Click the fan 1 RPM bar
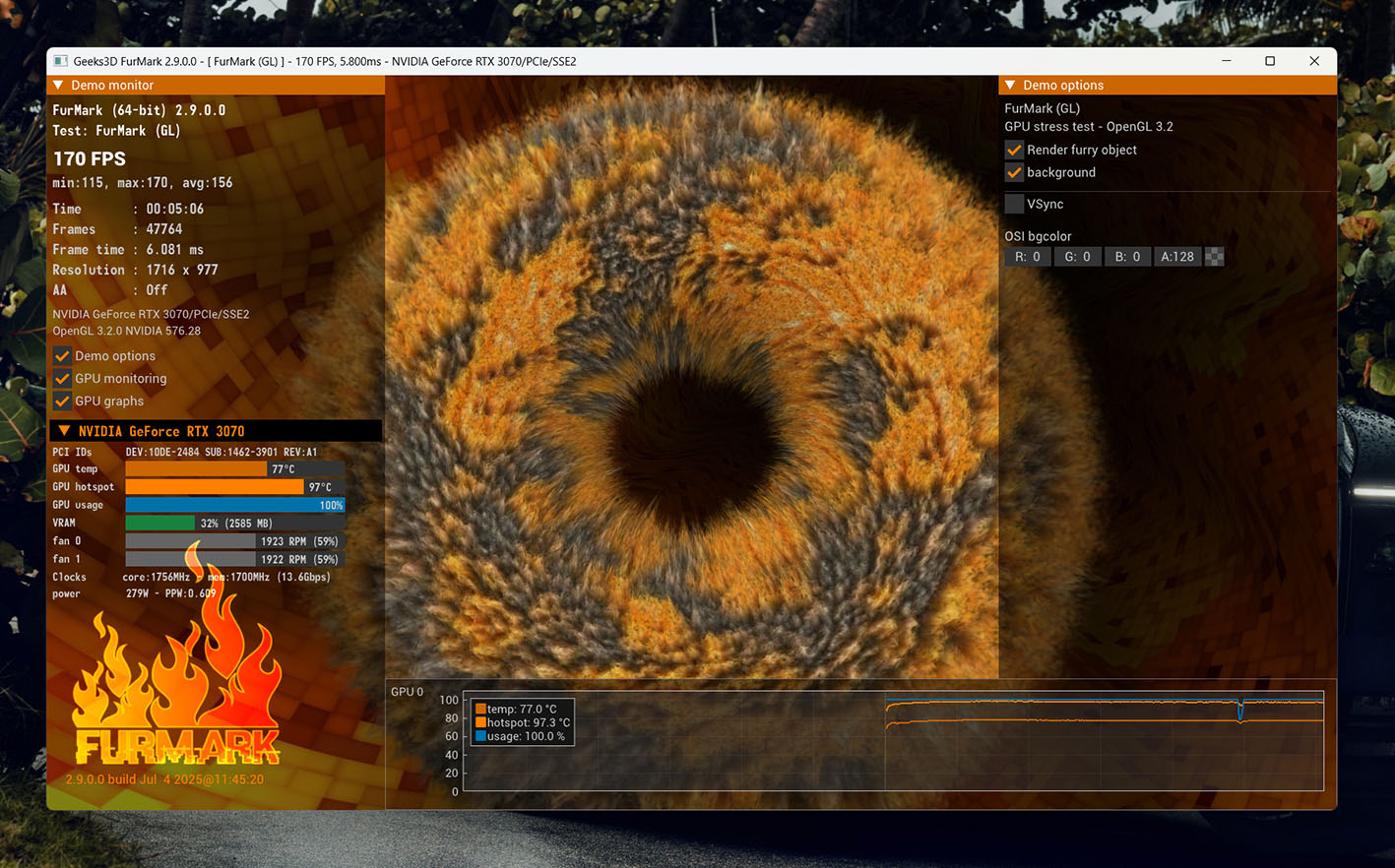Screen dimensions: 1395x868 235,559
